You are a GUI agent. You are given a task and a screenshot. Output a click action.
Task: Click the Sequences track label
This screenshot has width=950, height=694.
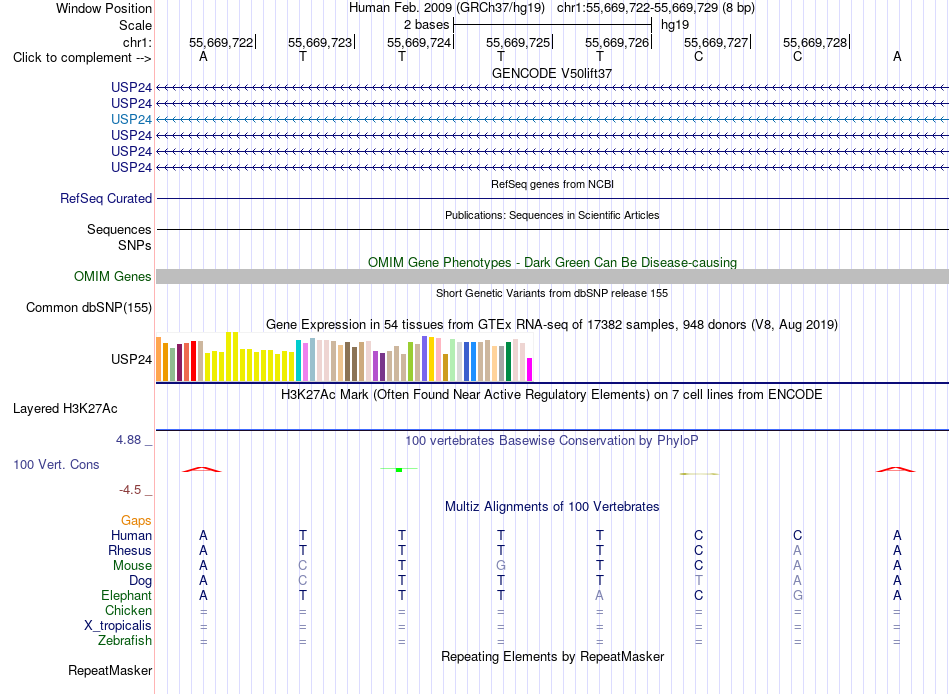pyautogui.click(x=119, y=229)
